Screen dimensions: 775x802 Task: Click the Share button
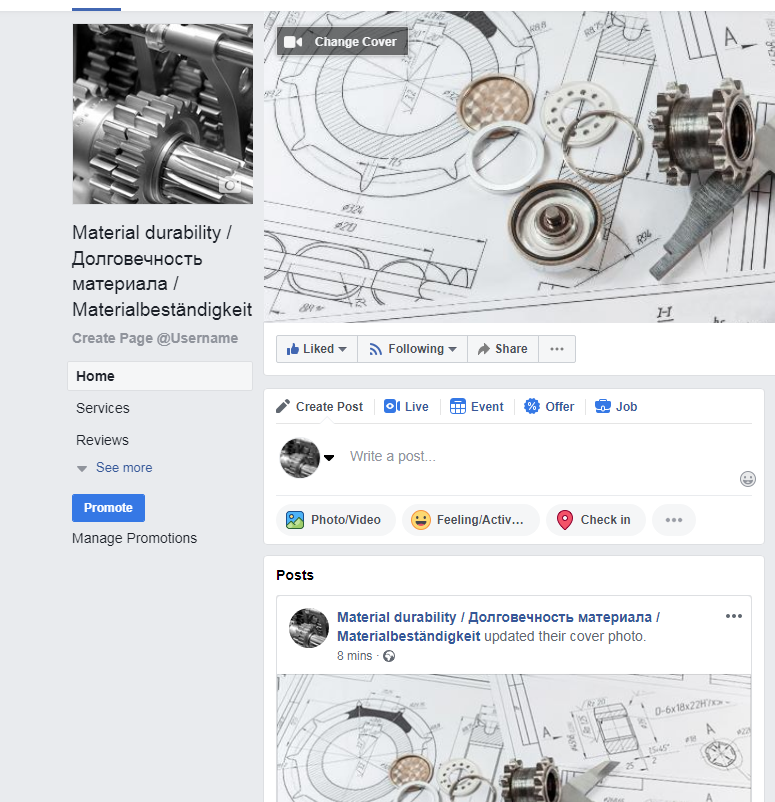503,349
